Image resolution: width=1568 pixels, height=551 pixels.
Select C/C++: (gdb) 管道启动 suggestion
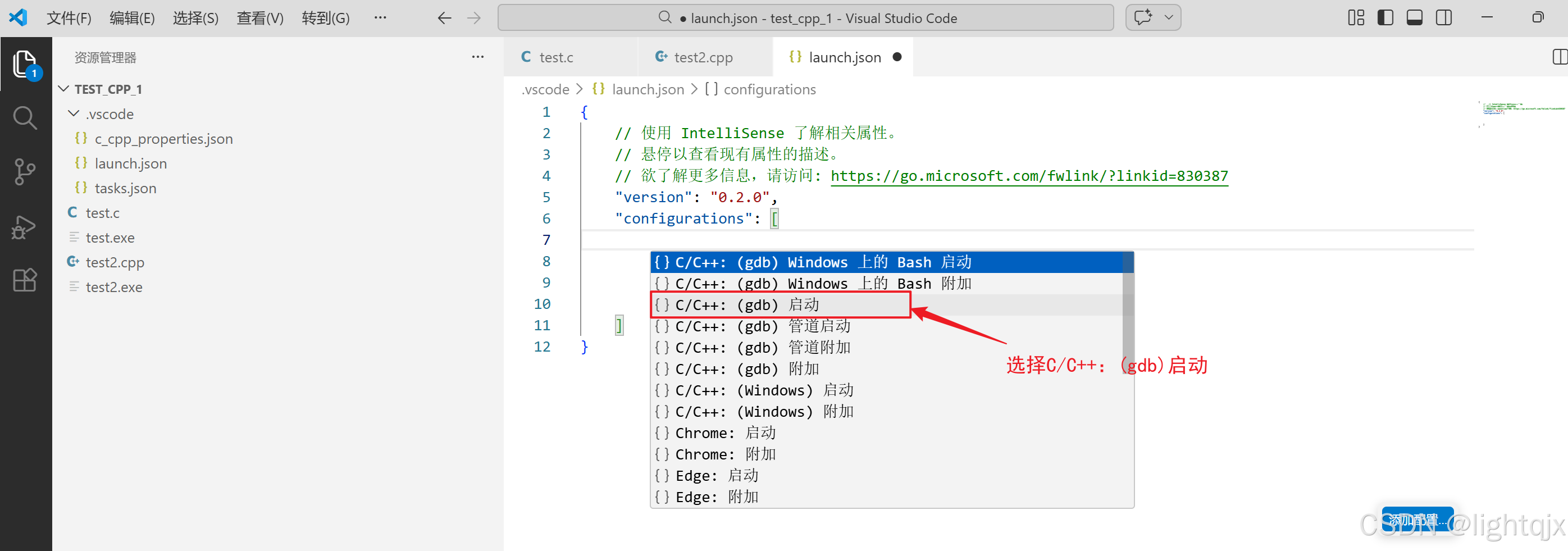887,326
